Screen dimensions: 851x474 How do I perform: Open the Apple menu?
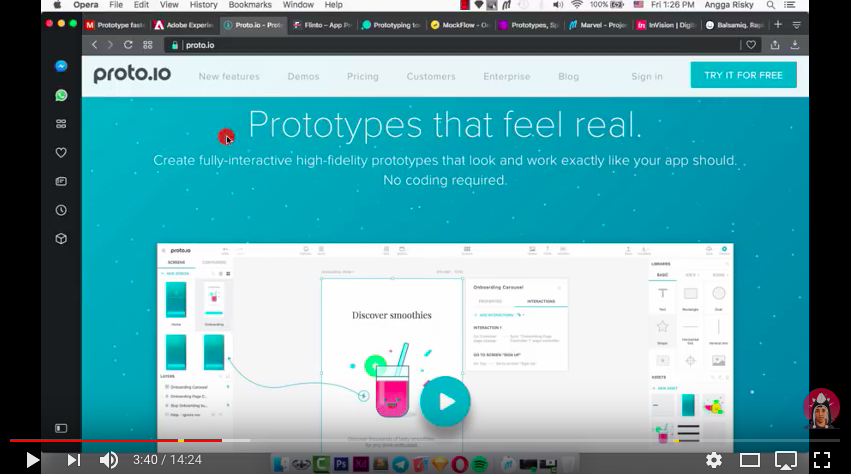click(x=57, y=5)
